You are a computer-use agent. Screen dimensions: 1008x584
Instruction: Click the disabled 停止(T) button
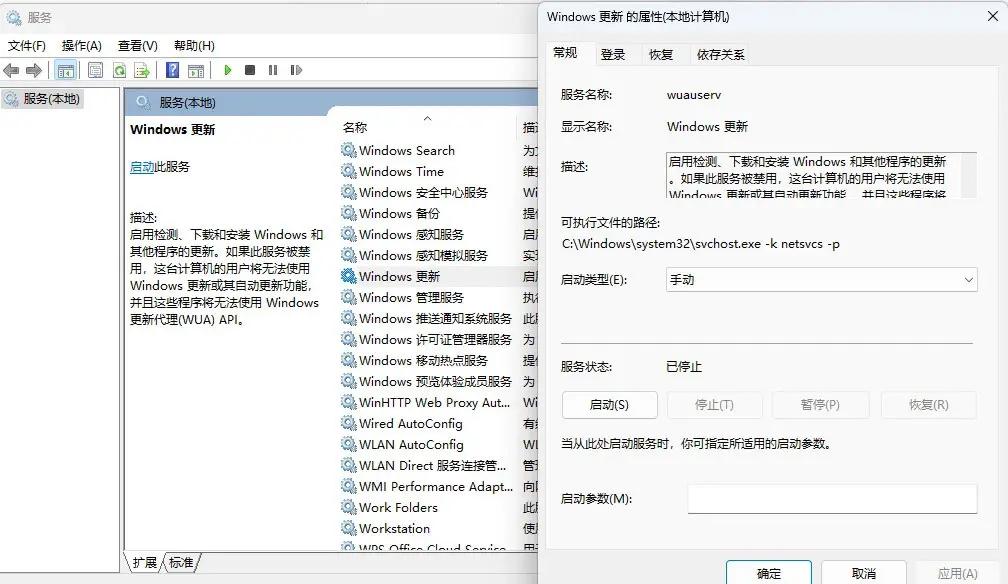pyautogui.click(x=714, y=405)
